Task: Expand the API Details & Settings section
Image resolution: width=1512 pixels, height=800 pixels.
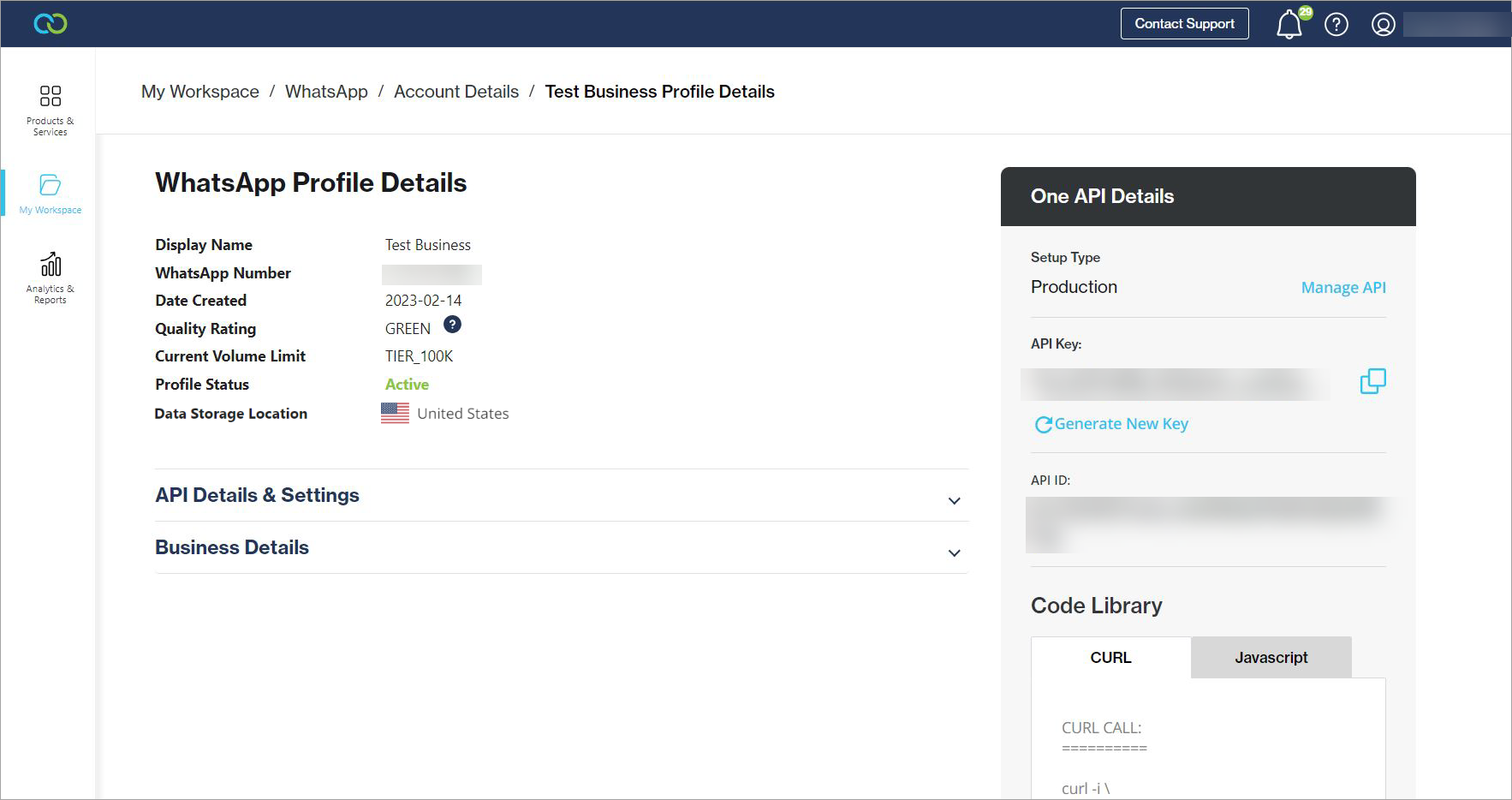Action: click(x=954, y=501)
